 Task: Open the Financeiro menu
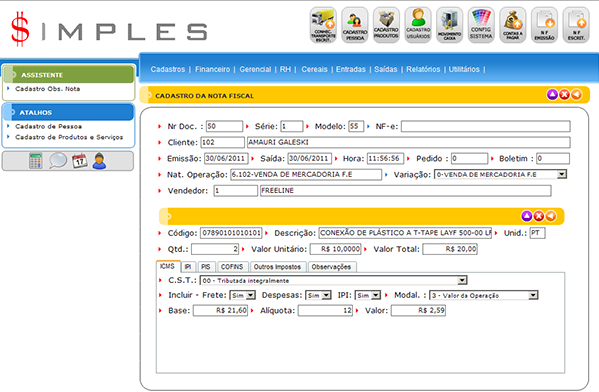[212, 69]
